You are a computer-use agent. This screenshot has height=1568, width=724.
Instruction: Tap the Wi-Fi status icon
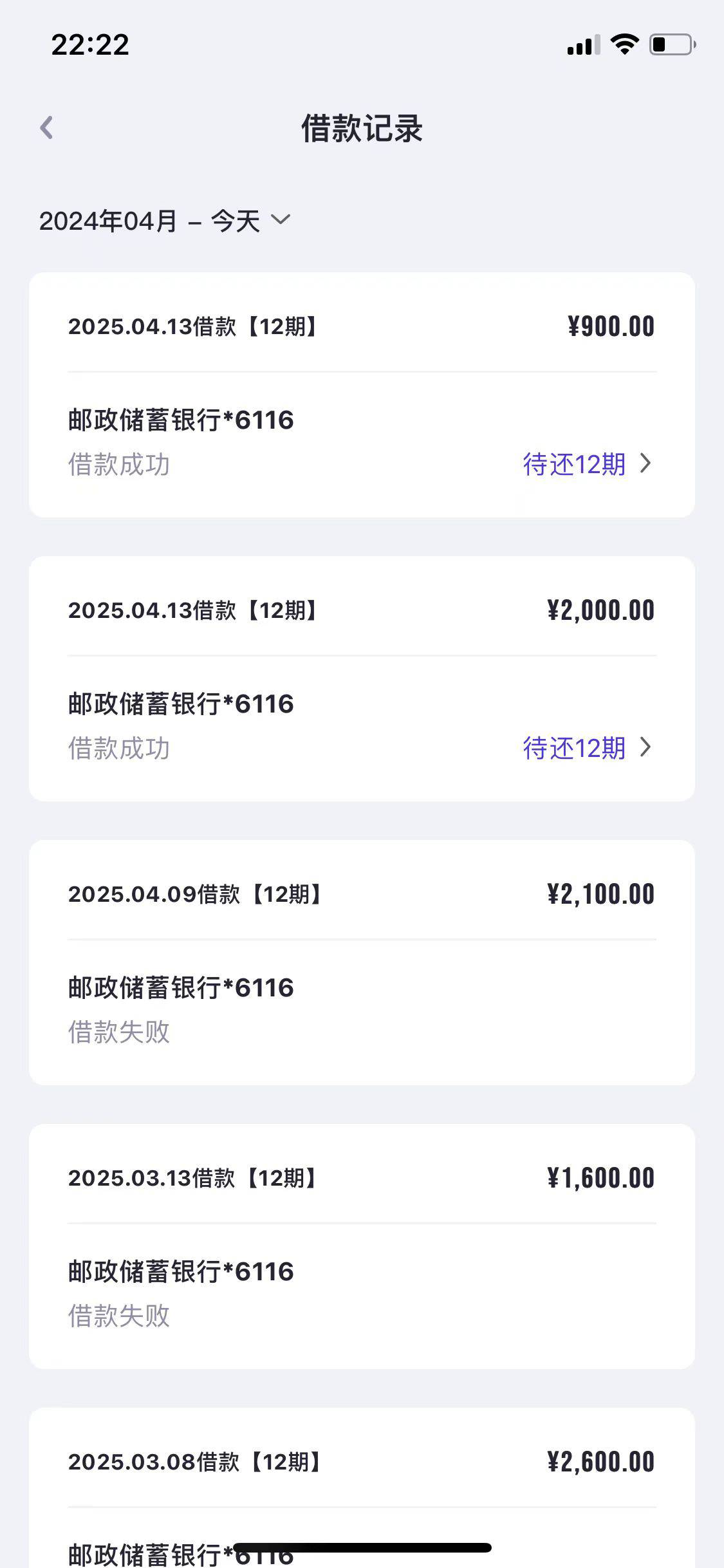coord(624,44)
